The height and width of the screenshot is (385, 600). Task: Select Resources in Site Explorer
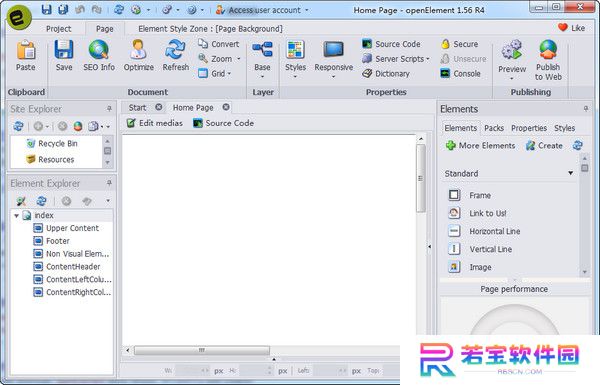pyautogui.click(x=50, y=159)
